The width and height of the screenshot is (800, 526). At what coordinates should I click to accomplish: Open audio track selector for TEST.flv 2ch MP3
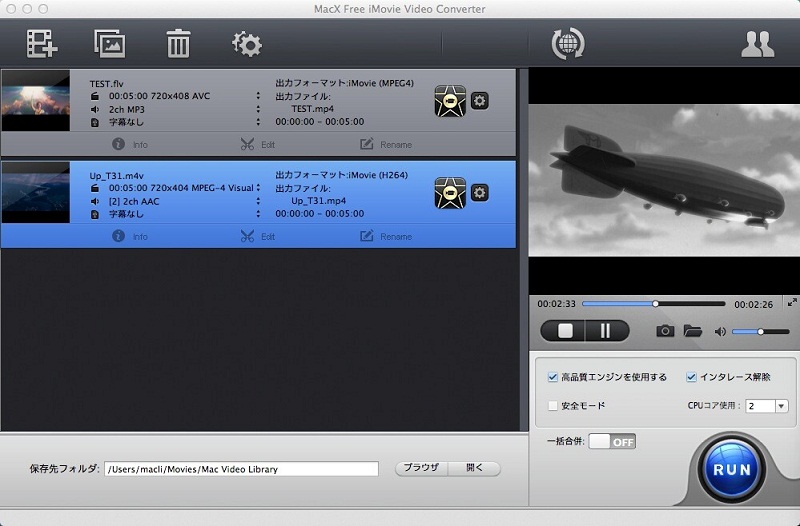click(x=258, y=109)
